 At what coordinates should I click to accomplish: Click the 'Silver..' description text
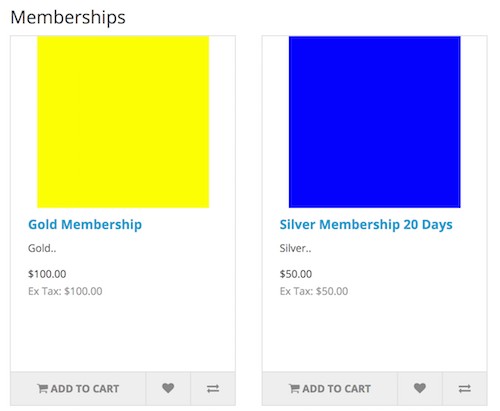(295, 248)
